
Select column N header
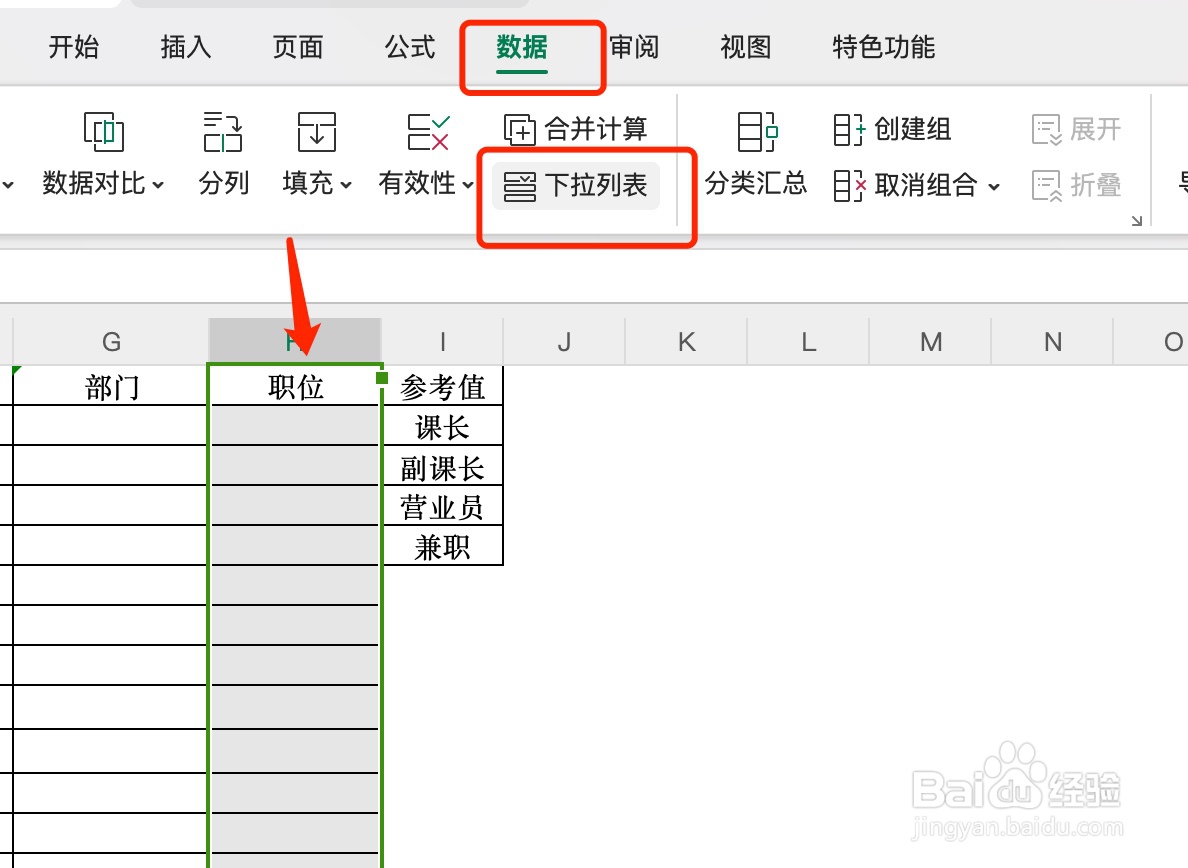point(1052,342)
